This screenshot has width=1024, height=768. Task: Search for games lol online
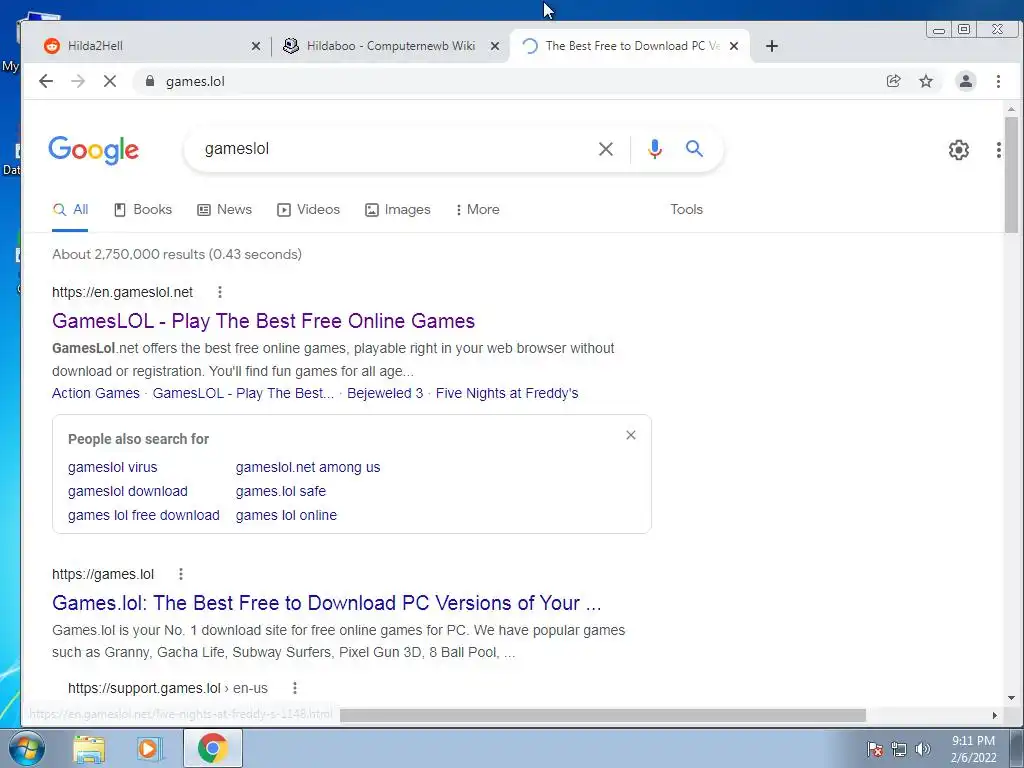tap(286, 515)
